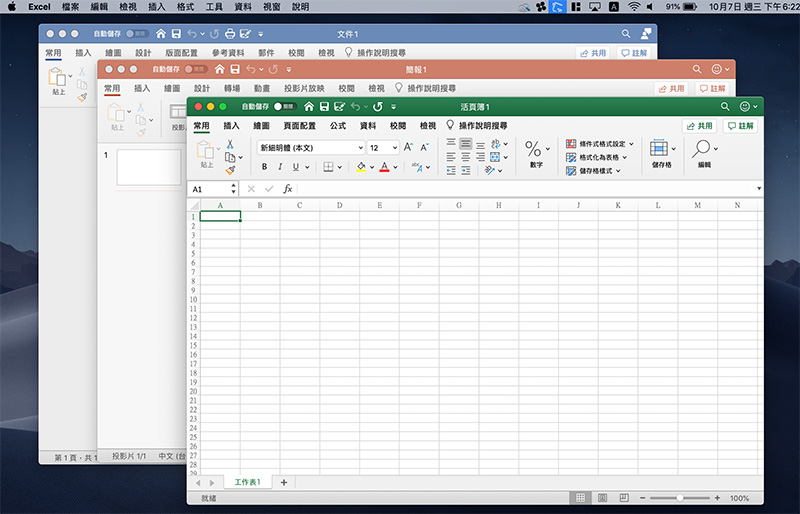Click the print icon in Word title bar
Image resolution: width=800 pixels, height=514 pixels.
click(x=230, y=34)
